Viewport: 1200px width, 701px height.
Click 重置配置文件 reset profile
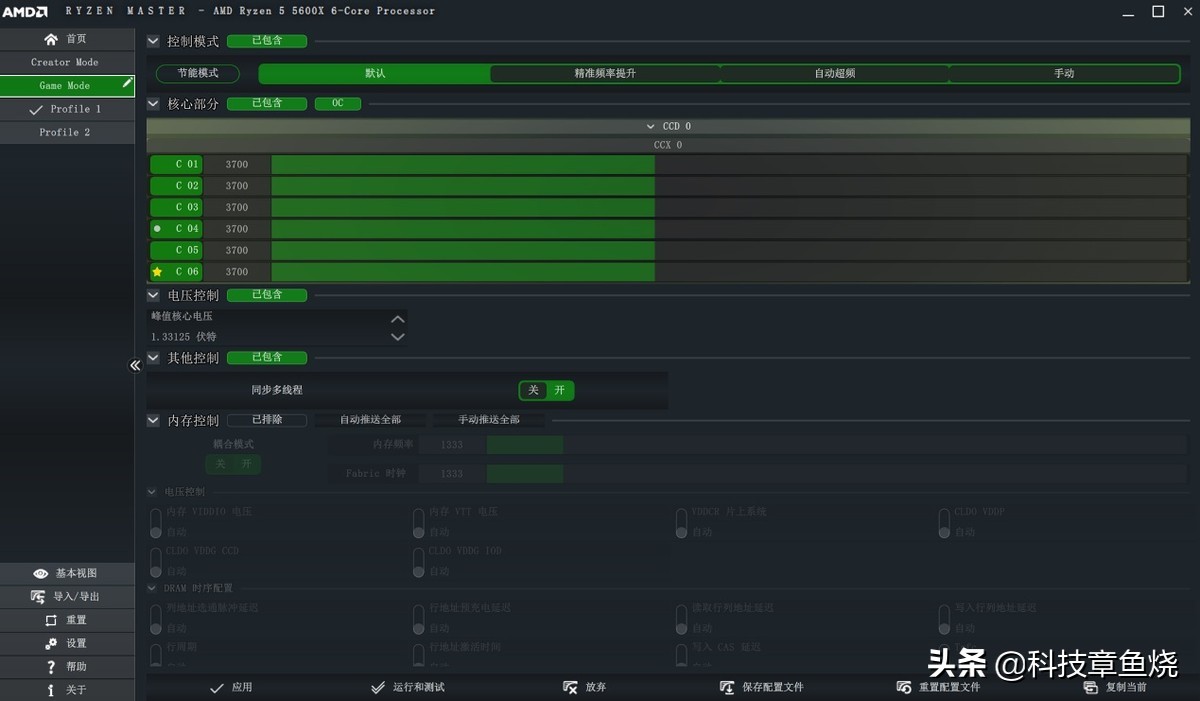coord(938,687)
